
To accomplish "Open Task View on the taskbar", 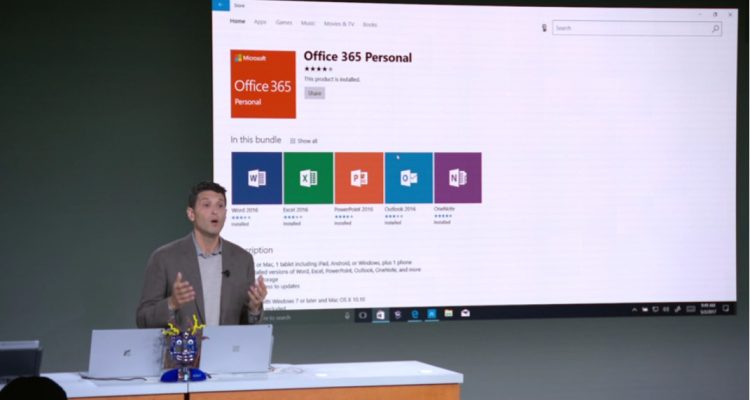I will pos(363,315).
